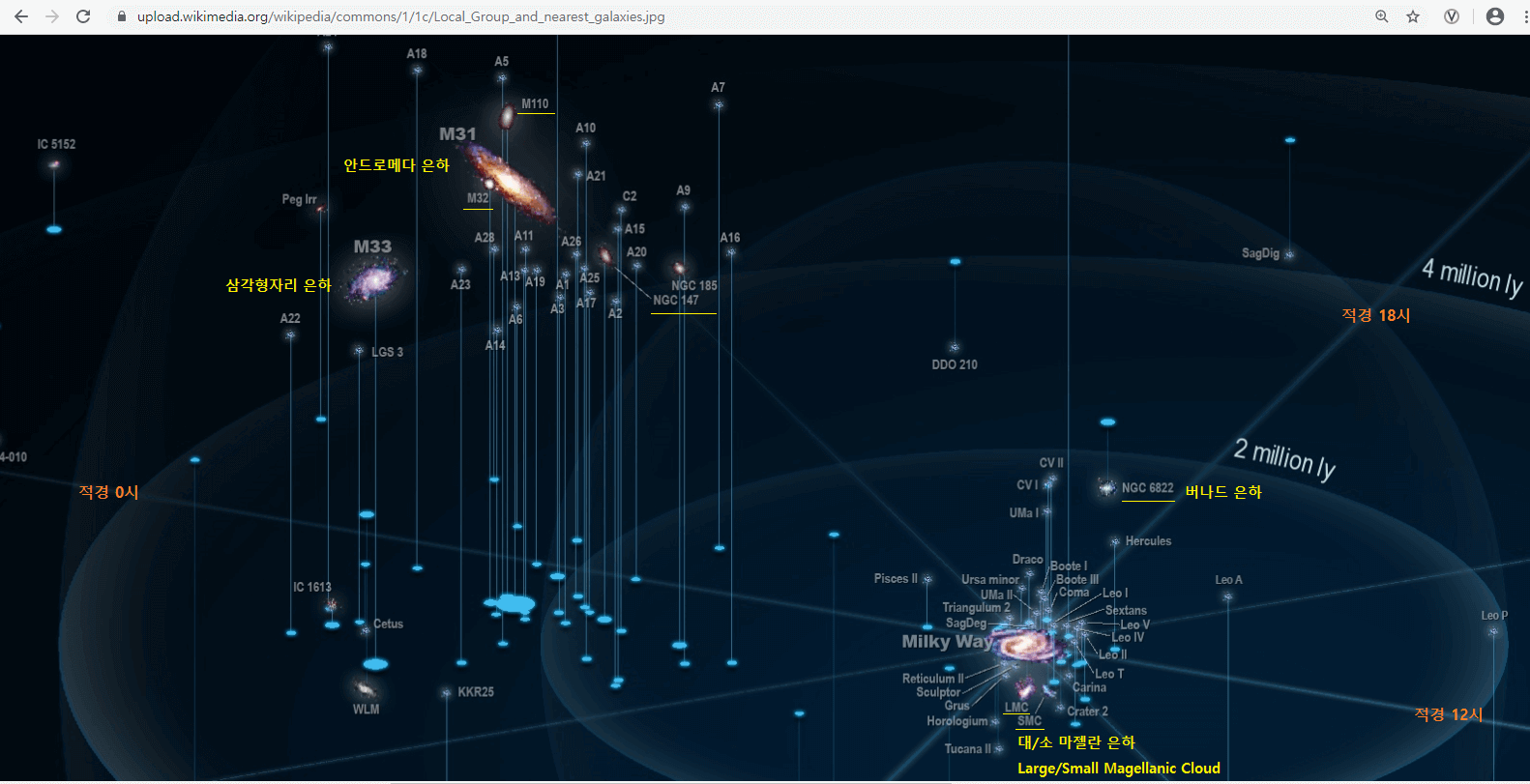Click the IC 5152 galaxy marker

tap(54, 164)
